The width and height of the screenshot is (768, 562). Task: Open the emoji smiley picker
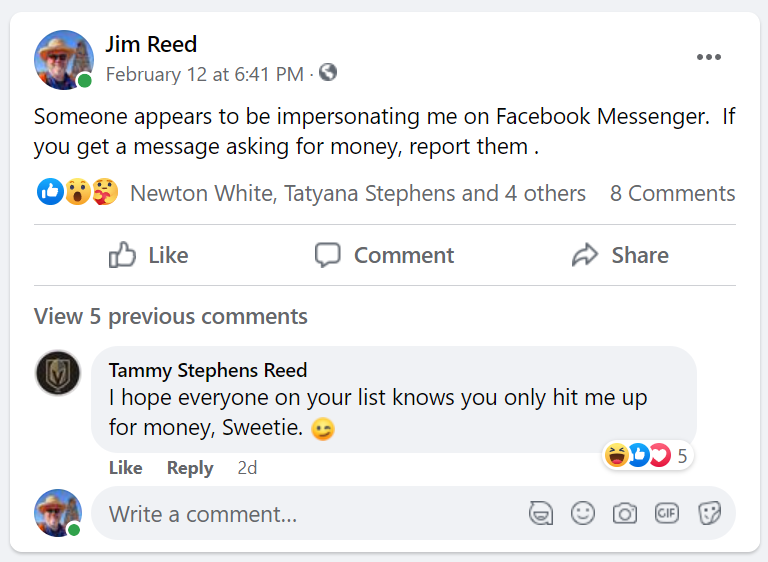[583, 513]
